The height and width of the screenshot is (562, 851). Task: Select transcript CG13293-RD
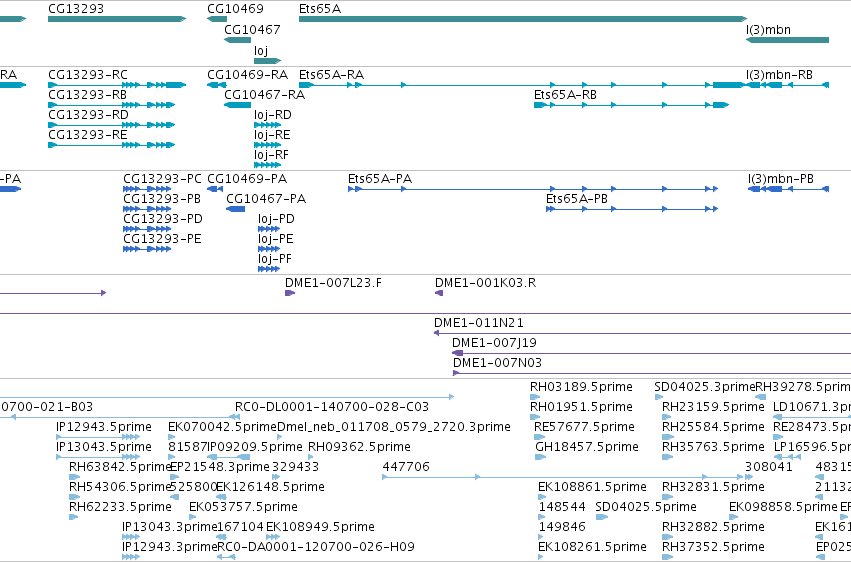tap(88, 114)
